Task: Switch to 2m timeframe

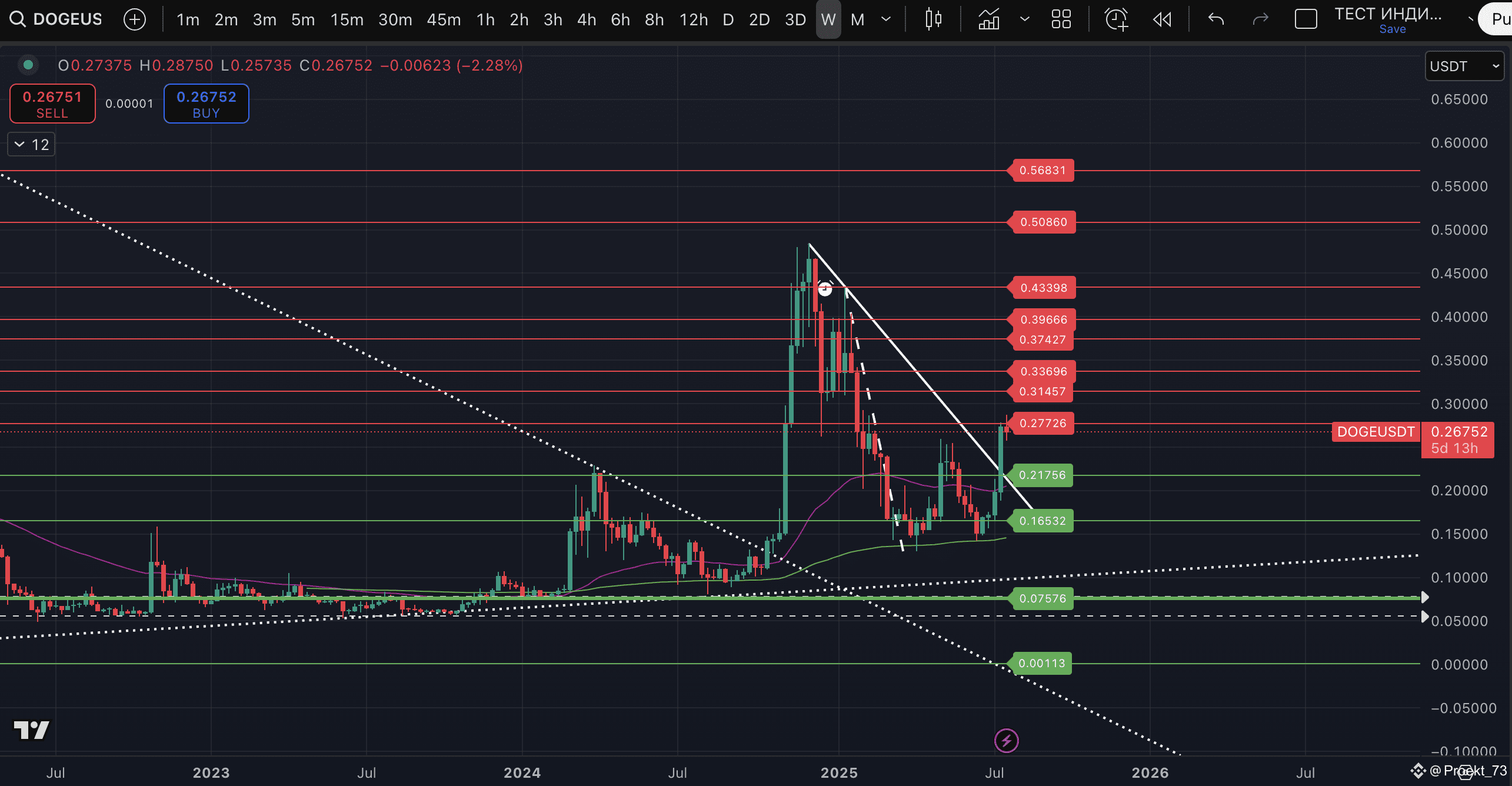Action: click(x=226, y=19)
